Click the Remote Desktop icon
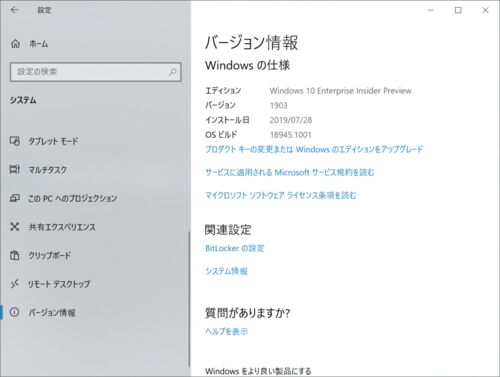This screenshot has height=377, width=500. click(15, 284)
